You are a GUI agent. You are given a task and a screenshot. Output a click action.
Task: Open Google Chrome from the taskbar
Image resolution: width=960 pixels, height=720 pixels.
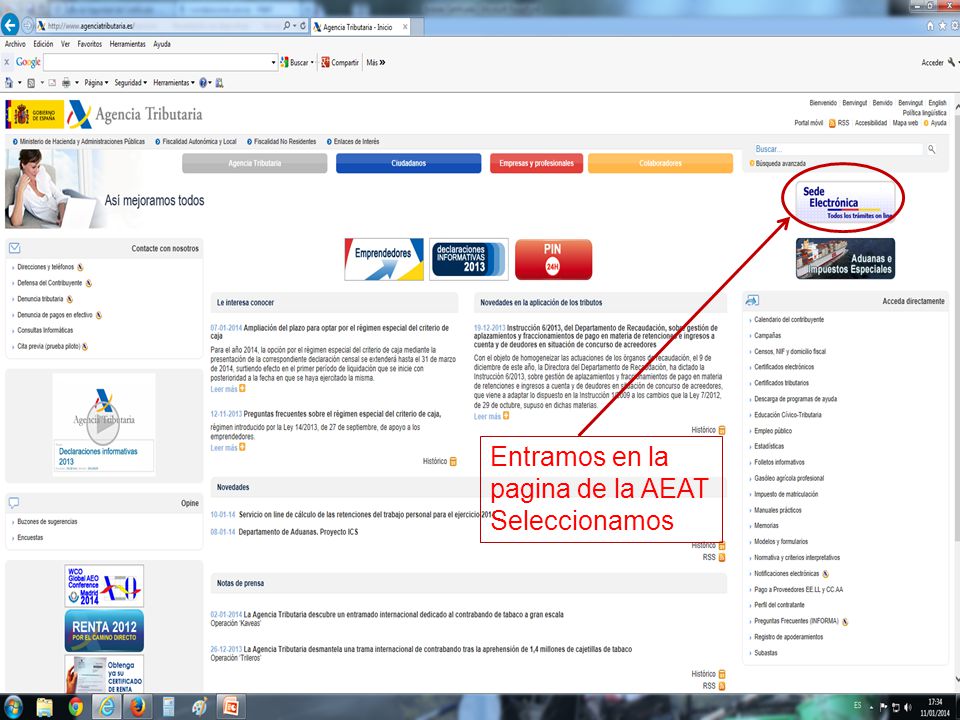tap(76, 707)
